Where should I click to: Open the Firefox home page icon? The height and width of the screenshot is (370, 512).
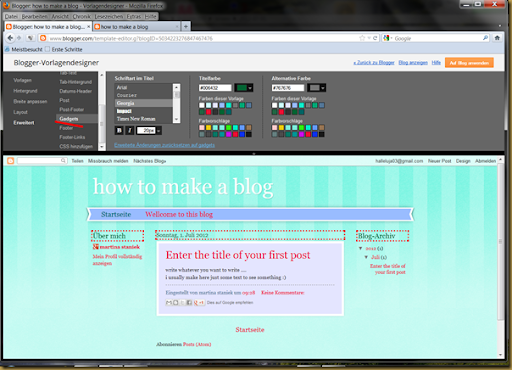pyautogui.click(x=497, y=38)
